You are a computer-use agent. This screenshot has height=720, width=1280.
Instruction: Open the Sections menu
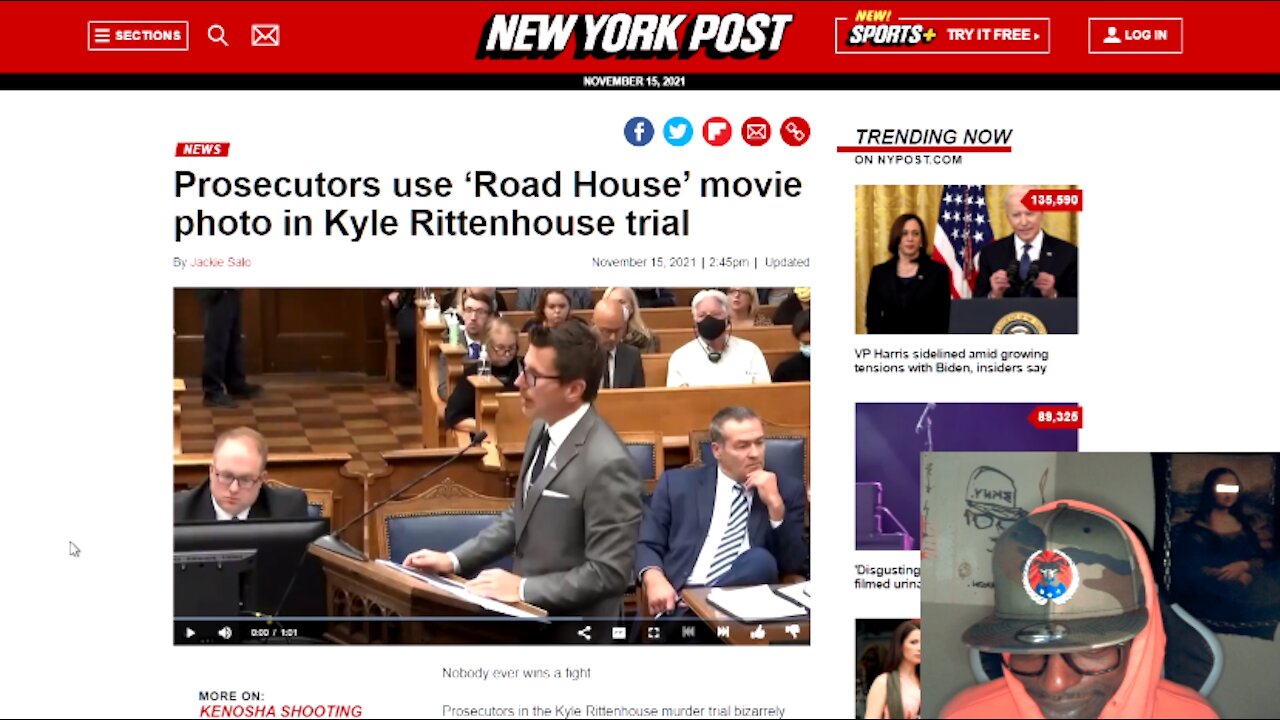click(x=138, y=35)
